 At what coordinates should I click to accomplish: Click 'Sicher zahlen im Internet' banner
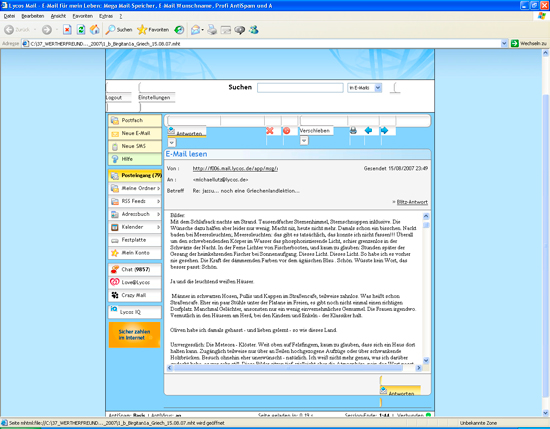tap(134, 335)
